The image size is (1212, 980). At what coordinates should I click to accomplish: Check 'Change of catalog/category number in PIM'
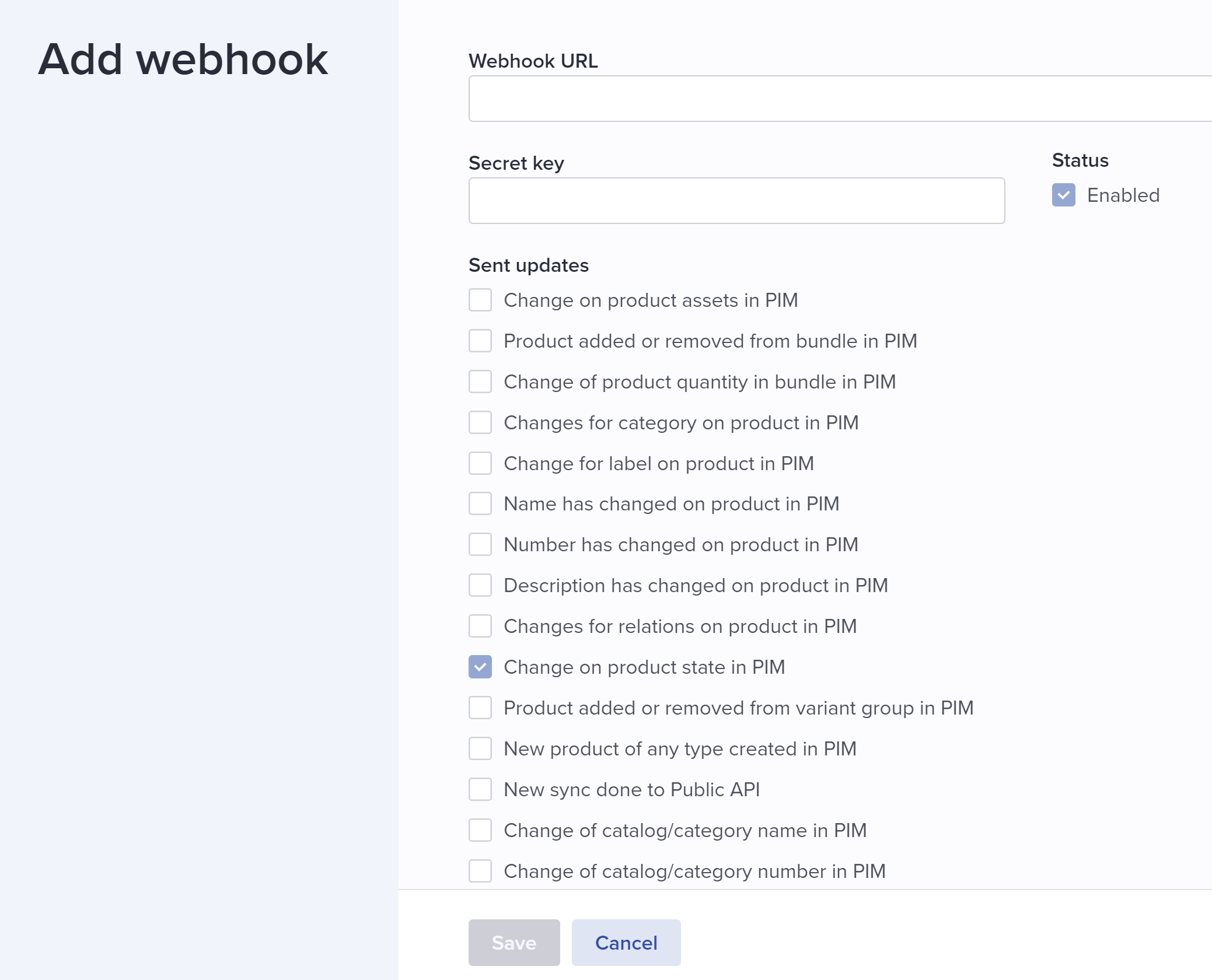point(480,871)
